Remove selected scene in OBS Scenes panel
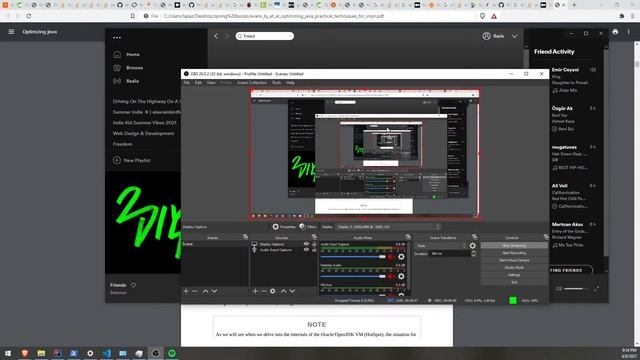Viewport: 640px width, 360px height. pyautogui.click(x=195, y=291)
